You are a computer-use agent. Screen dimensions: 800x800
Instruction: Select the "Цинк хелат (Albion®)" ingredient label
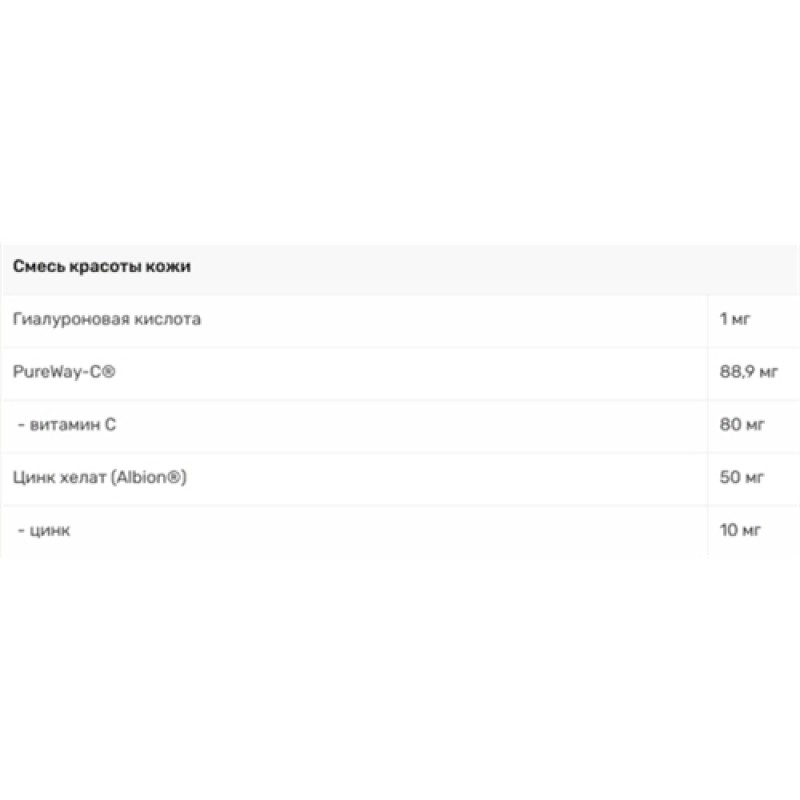pos(100,477)
